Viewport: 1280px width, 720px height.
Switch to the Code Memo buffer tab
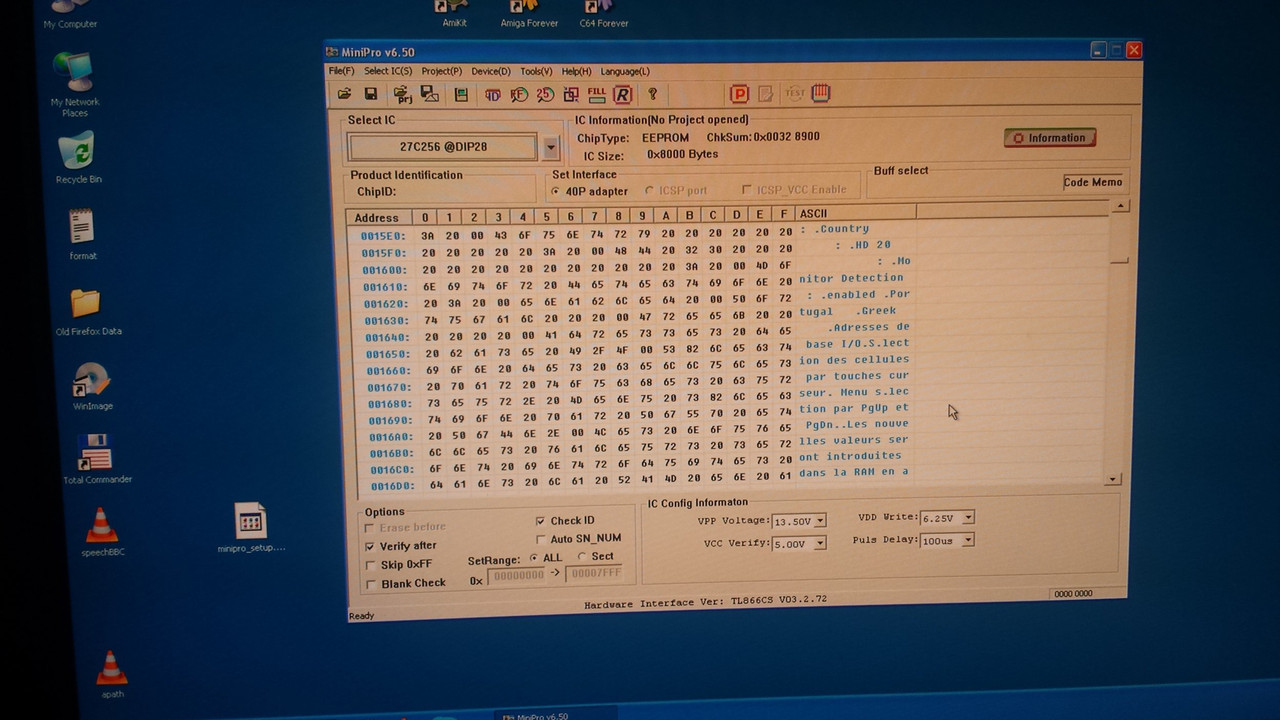[1092, 182]
